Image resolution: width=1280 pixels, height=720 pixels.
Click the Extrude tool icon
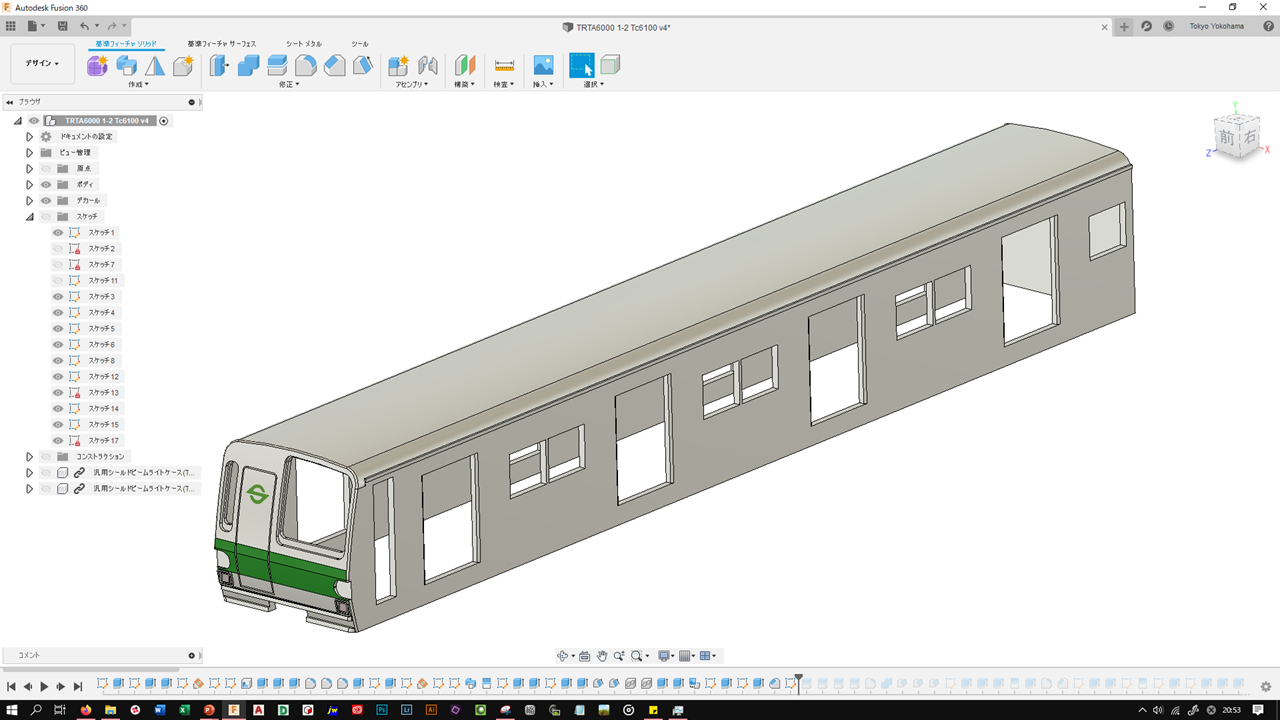(126, 66)
